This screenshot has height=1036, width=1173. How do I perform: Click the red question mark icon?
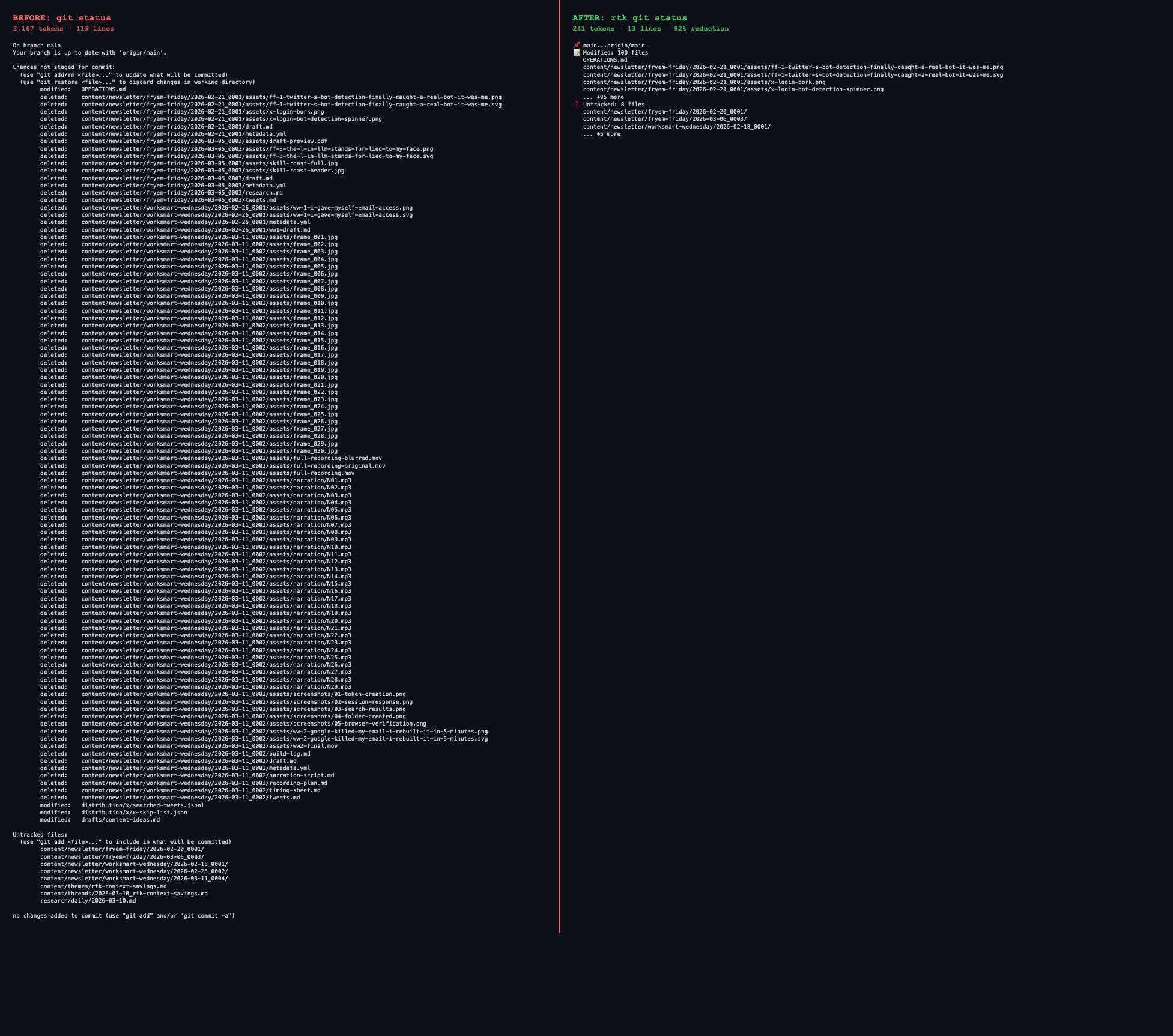coord(577,105)
